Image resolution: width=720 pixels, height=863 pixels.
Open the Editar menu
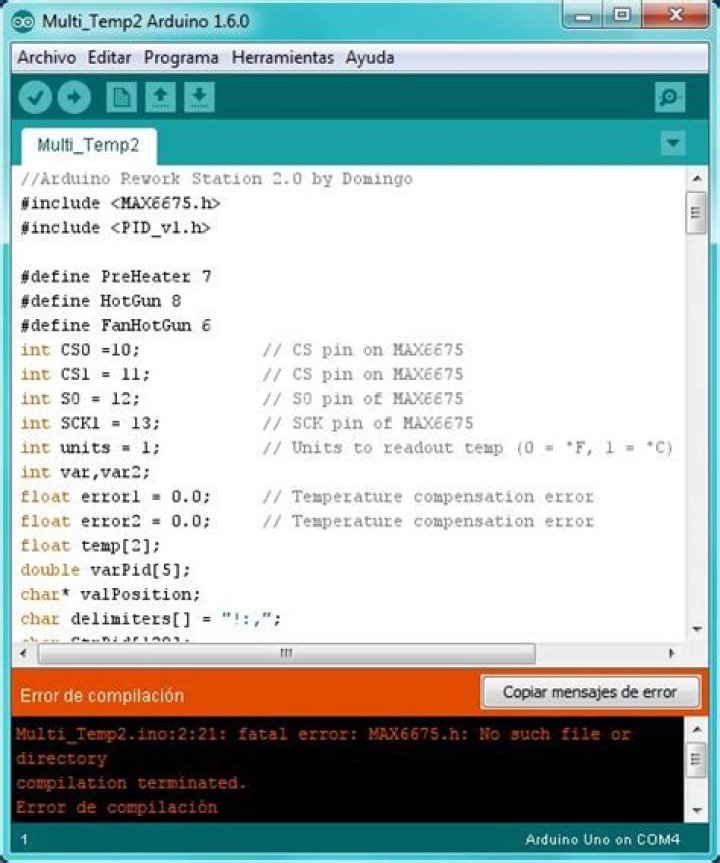(x=109, y=57)
